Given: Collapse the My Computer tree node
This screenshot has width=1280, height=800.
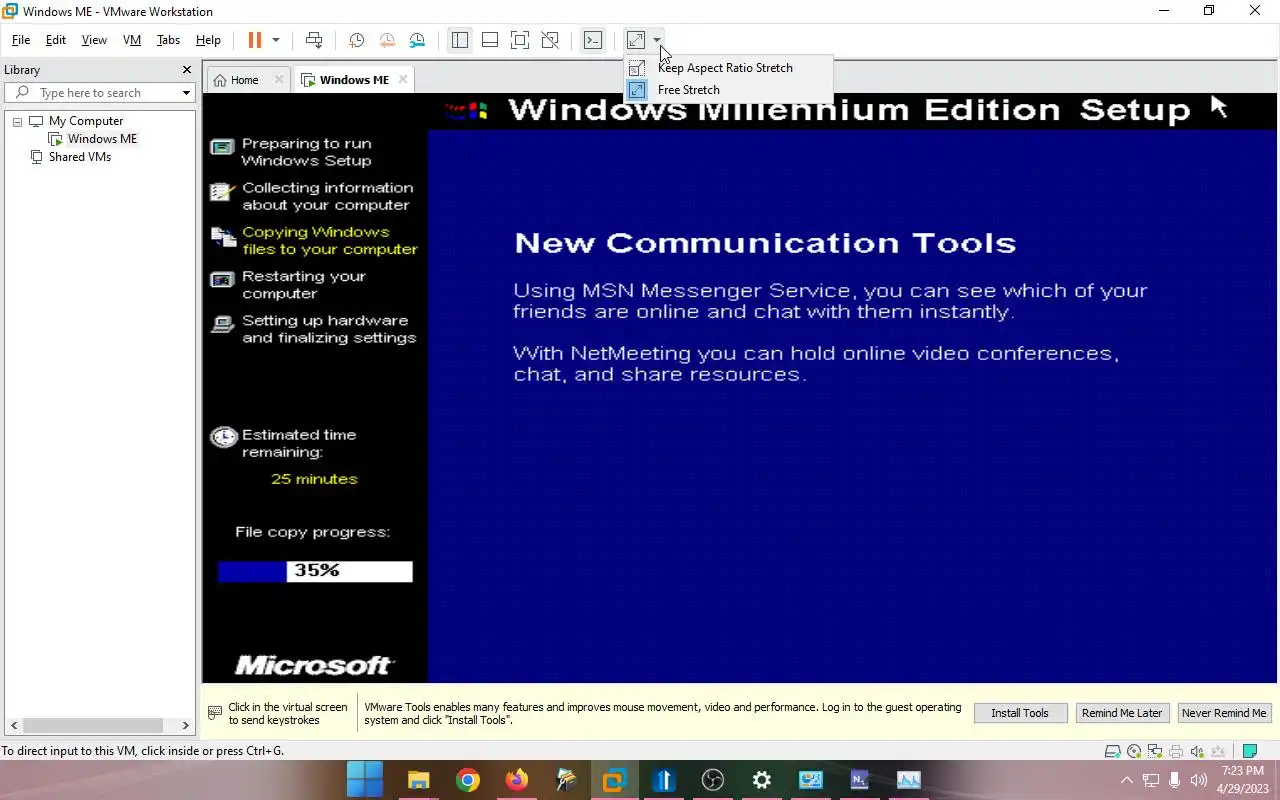Looking at the screenshot, I should coord(17,121).
